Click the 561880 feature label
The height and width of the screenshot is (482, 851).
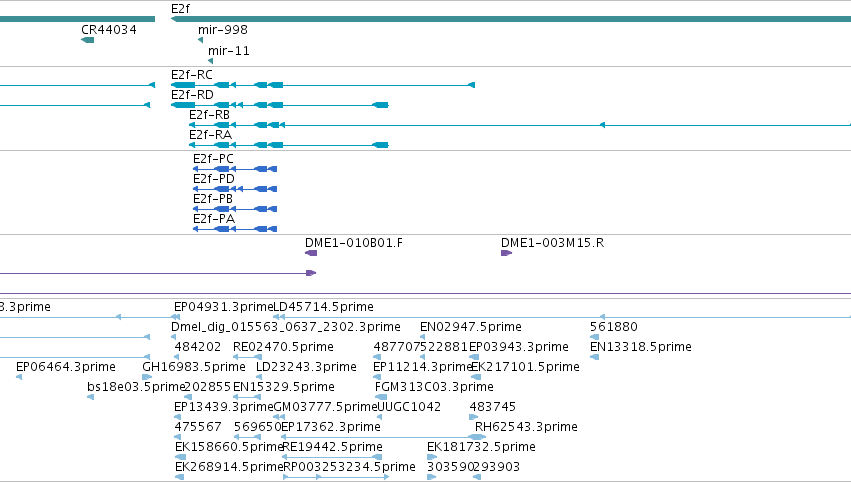tap(613, 327)
